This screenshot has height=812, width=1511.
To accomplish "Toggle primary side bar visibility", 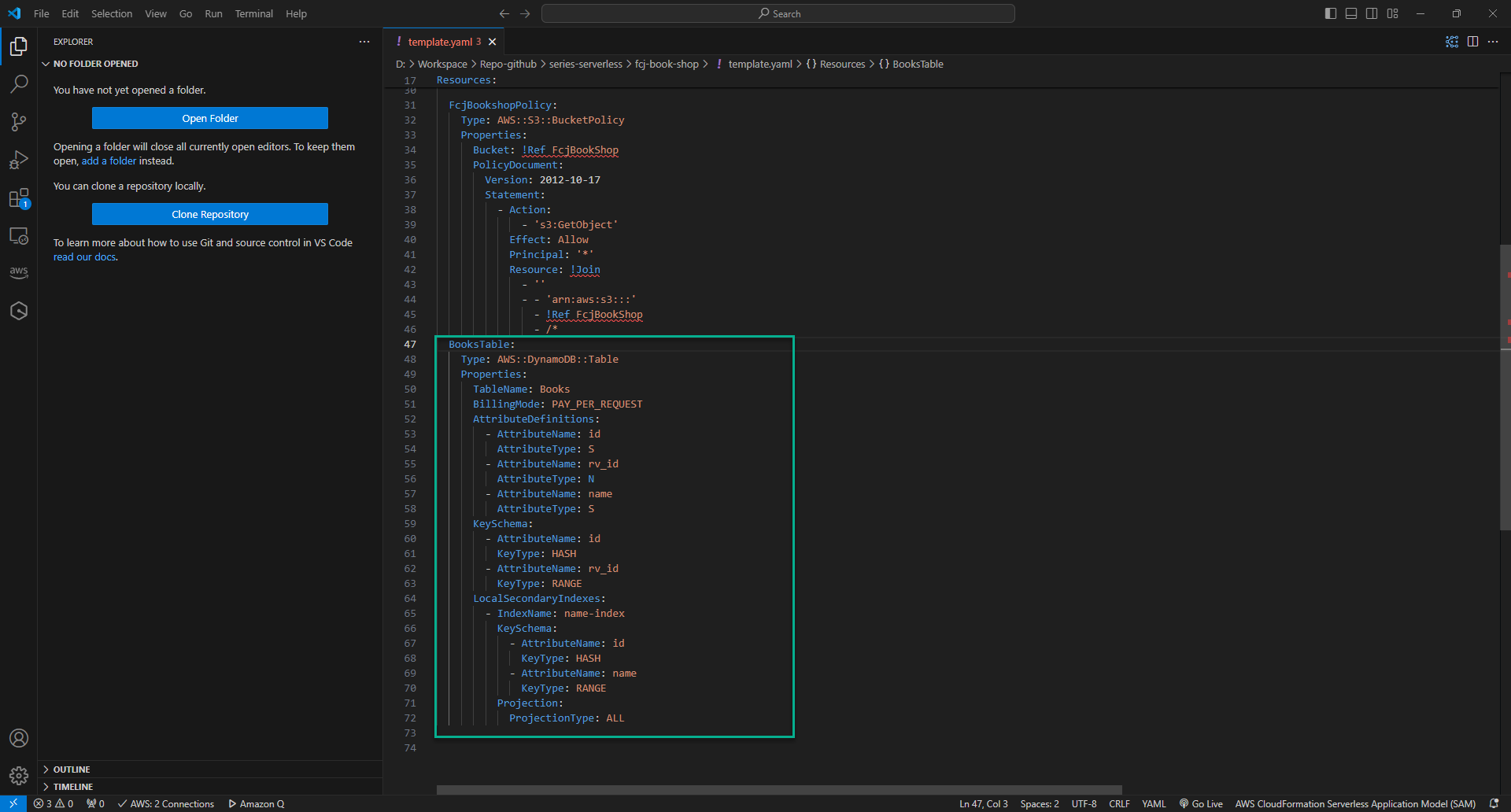I will point(1331,13).
